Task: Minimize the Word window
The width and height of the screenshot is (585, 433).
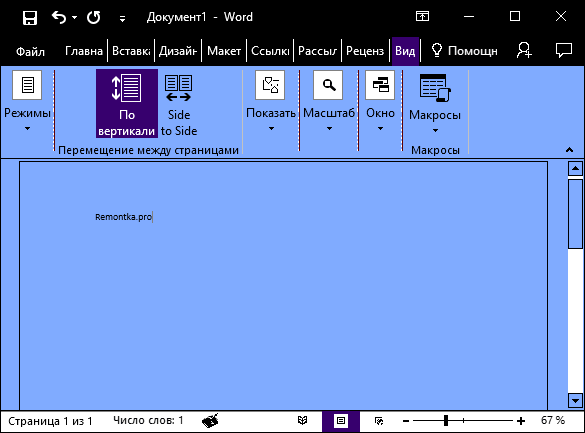Action: coord(469,16)
